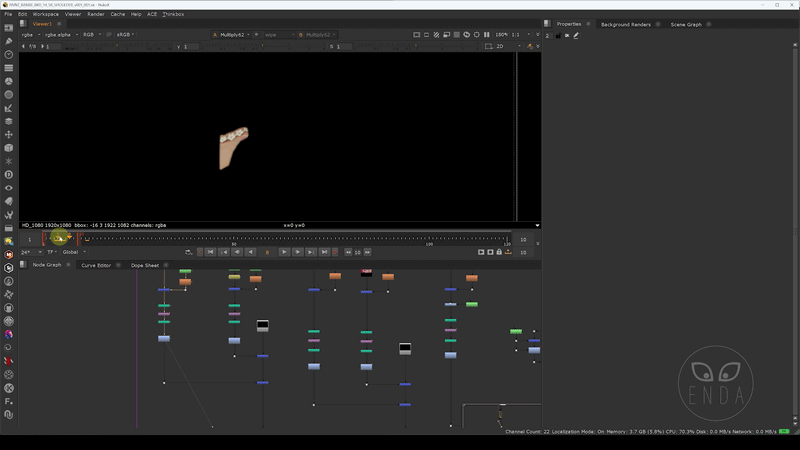Open the Time nodes clock icon
The width and height of the screenshot is (800, 450).
[9, 55]
